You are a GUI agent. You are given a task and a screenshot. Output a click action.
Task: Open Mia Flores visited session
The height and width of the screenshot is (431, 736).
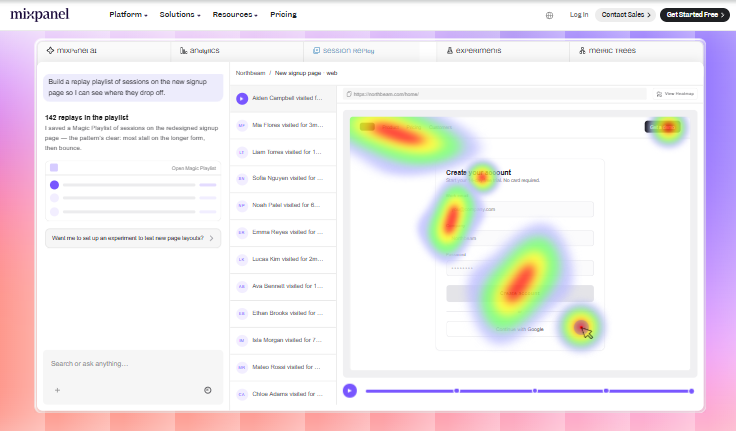[x=283, y=125]
